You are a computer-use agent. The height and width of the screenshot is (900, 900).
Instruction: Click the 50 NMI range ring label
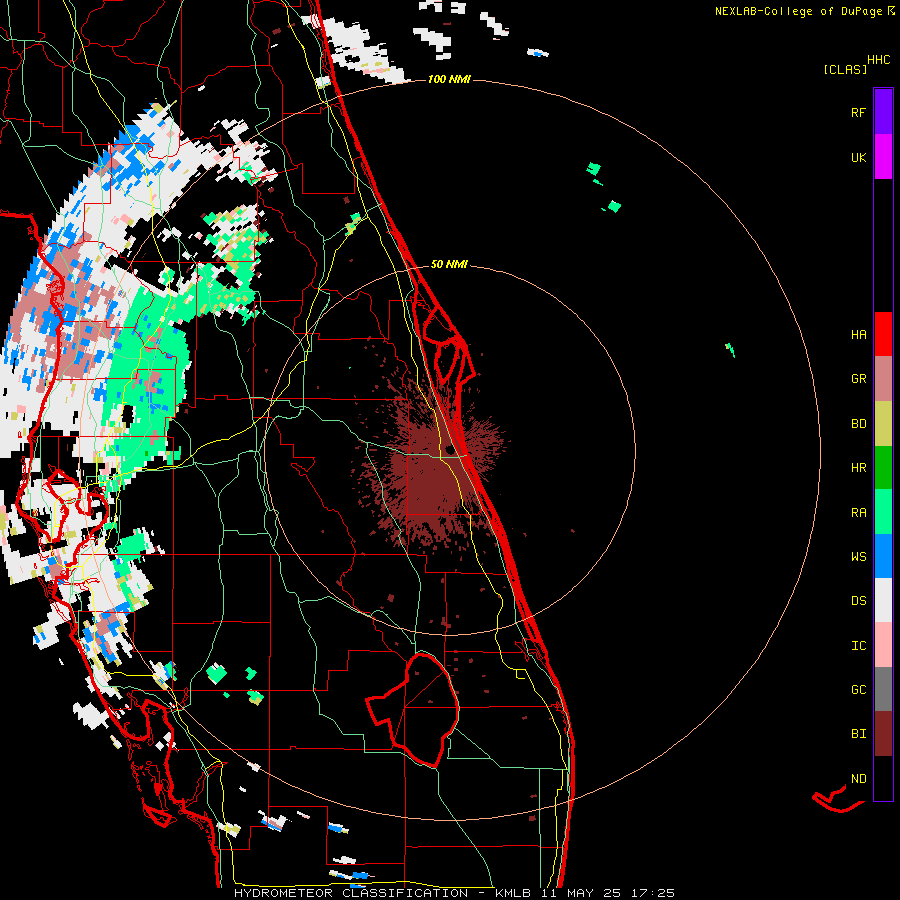[449, 264]
